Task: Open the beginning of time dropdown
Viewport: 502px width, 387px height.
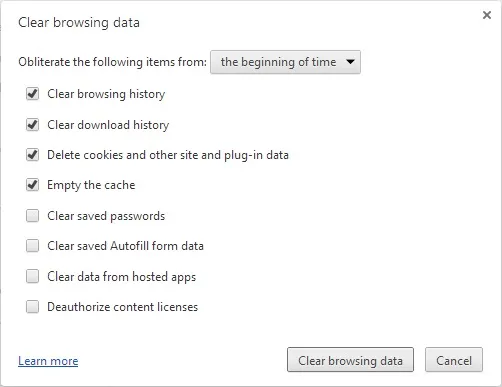Action: 285,62
